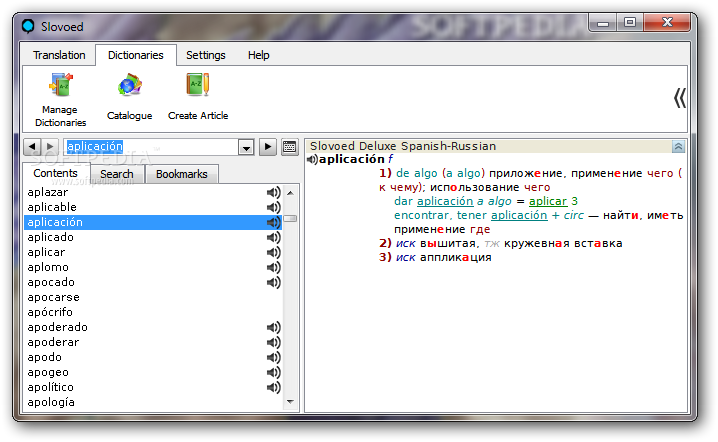
Task: Play audio for apocado
Action: coord(273,282)
